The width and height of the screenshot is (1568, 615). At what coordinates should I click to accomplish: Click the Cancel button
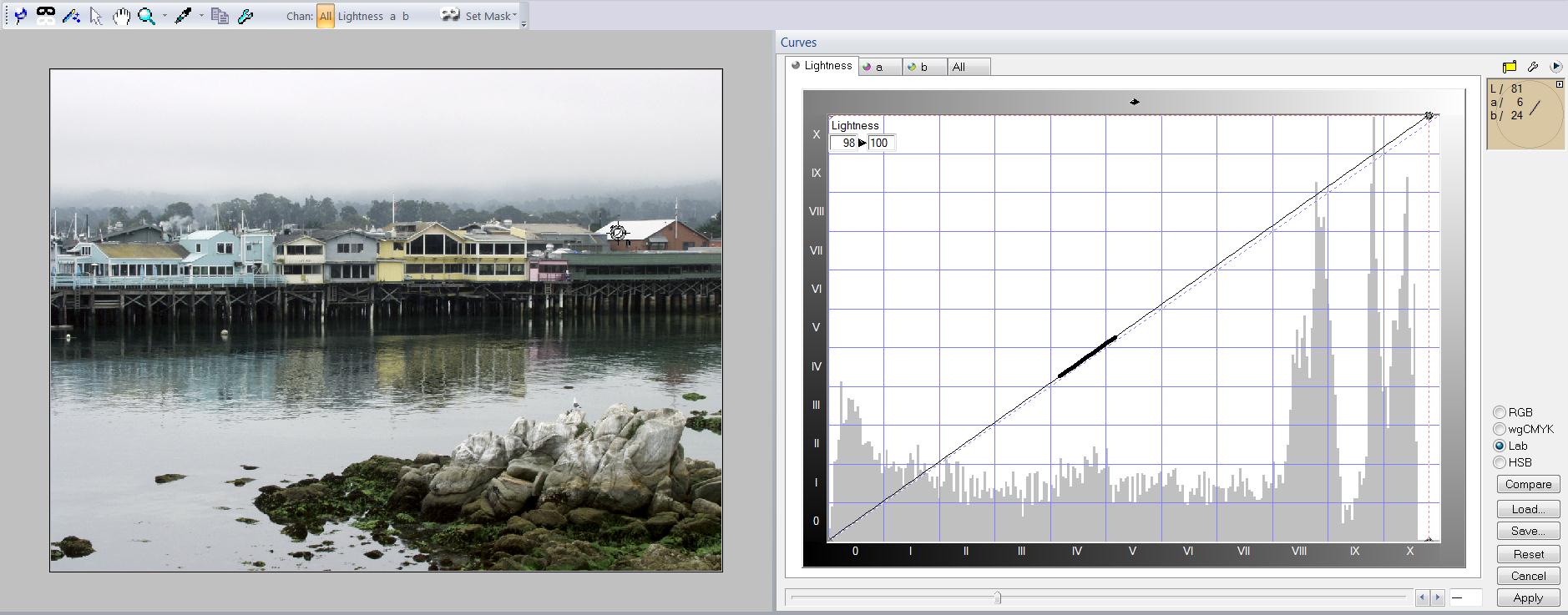(x=1528, y=576)
